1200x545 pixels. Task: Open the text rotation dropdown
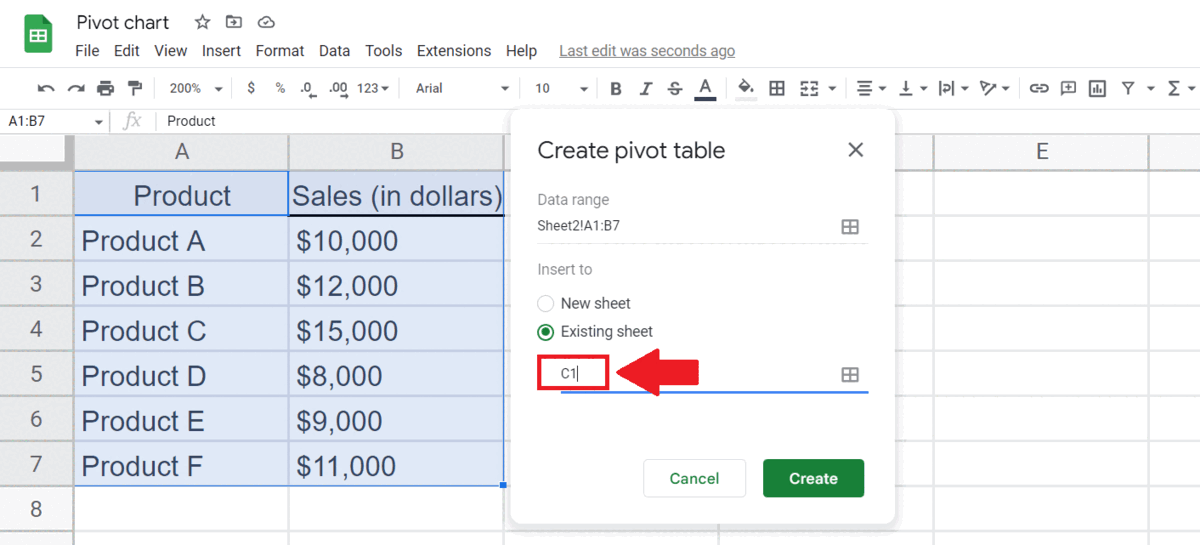995,88
